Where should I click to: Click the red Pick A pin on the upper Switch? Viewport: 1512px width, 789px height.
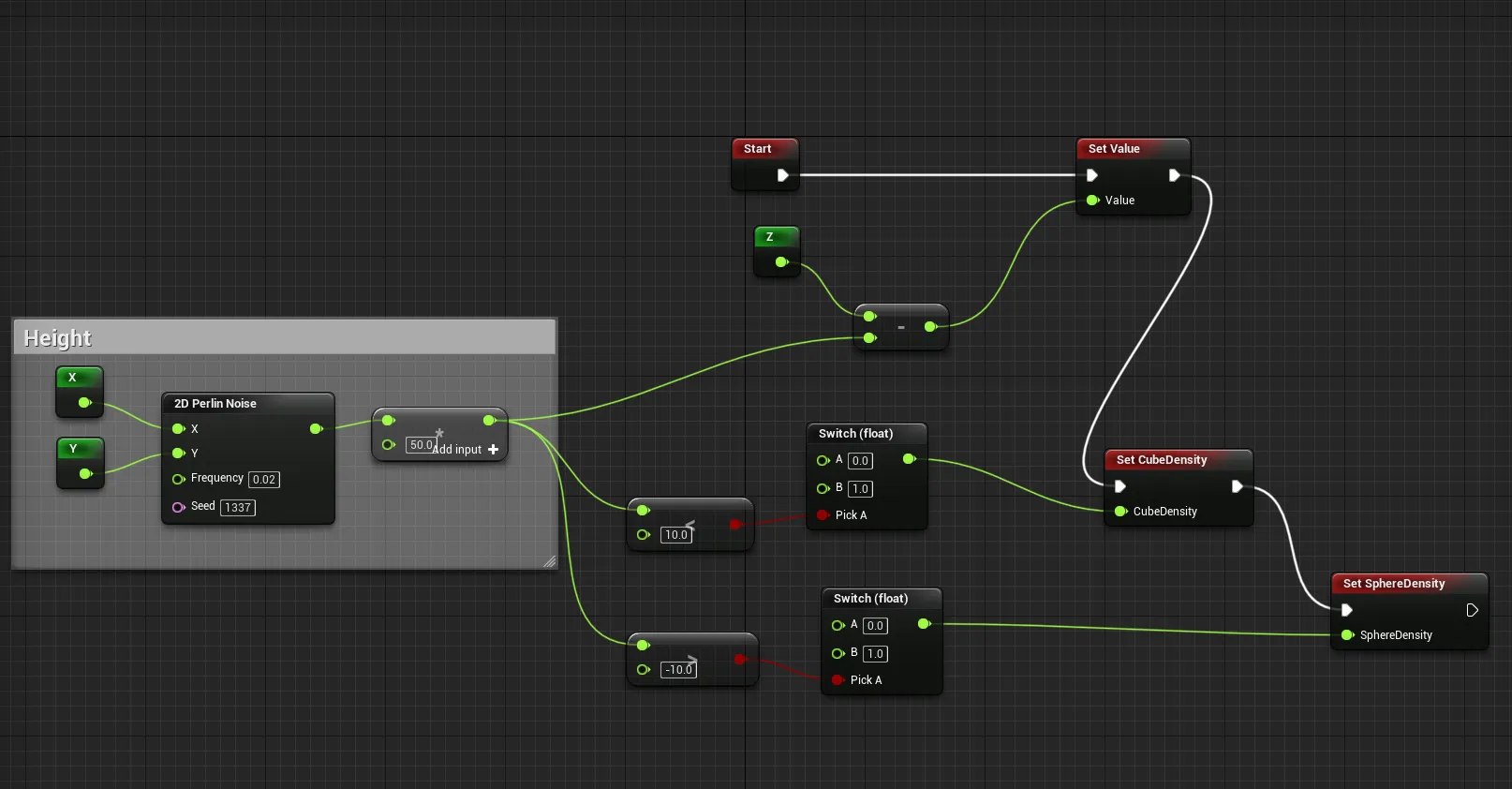tap(823, 515)
